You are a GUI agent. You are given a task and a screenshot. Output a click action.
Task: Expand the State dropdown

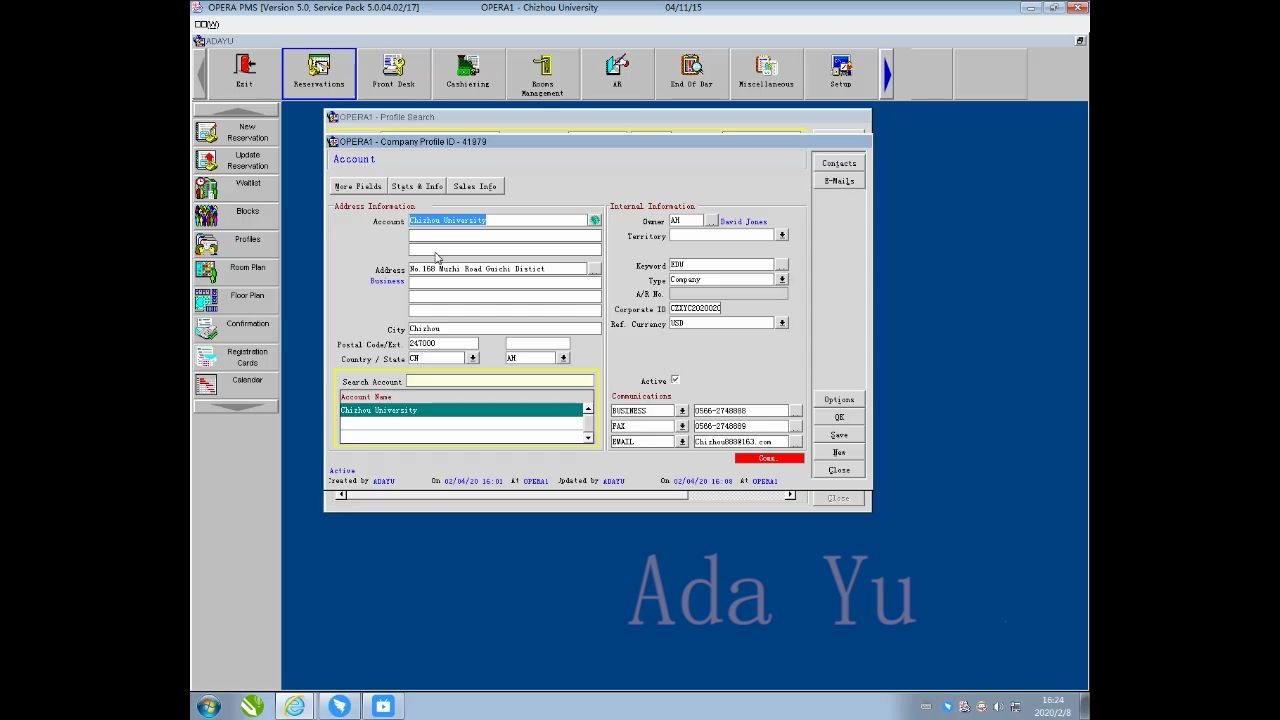click(563, 357)
